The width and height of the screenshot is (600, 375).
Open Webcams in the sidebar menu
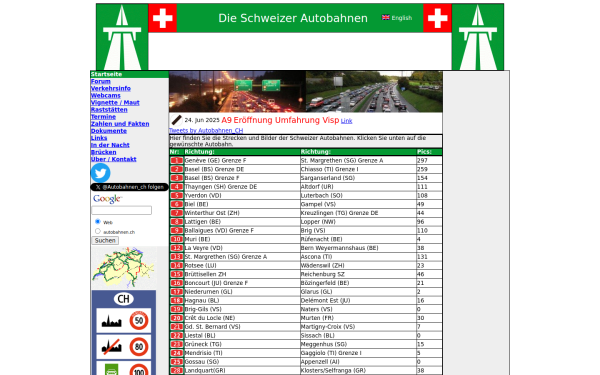106,96
